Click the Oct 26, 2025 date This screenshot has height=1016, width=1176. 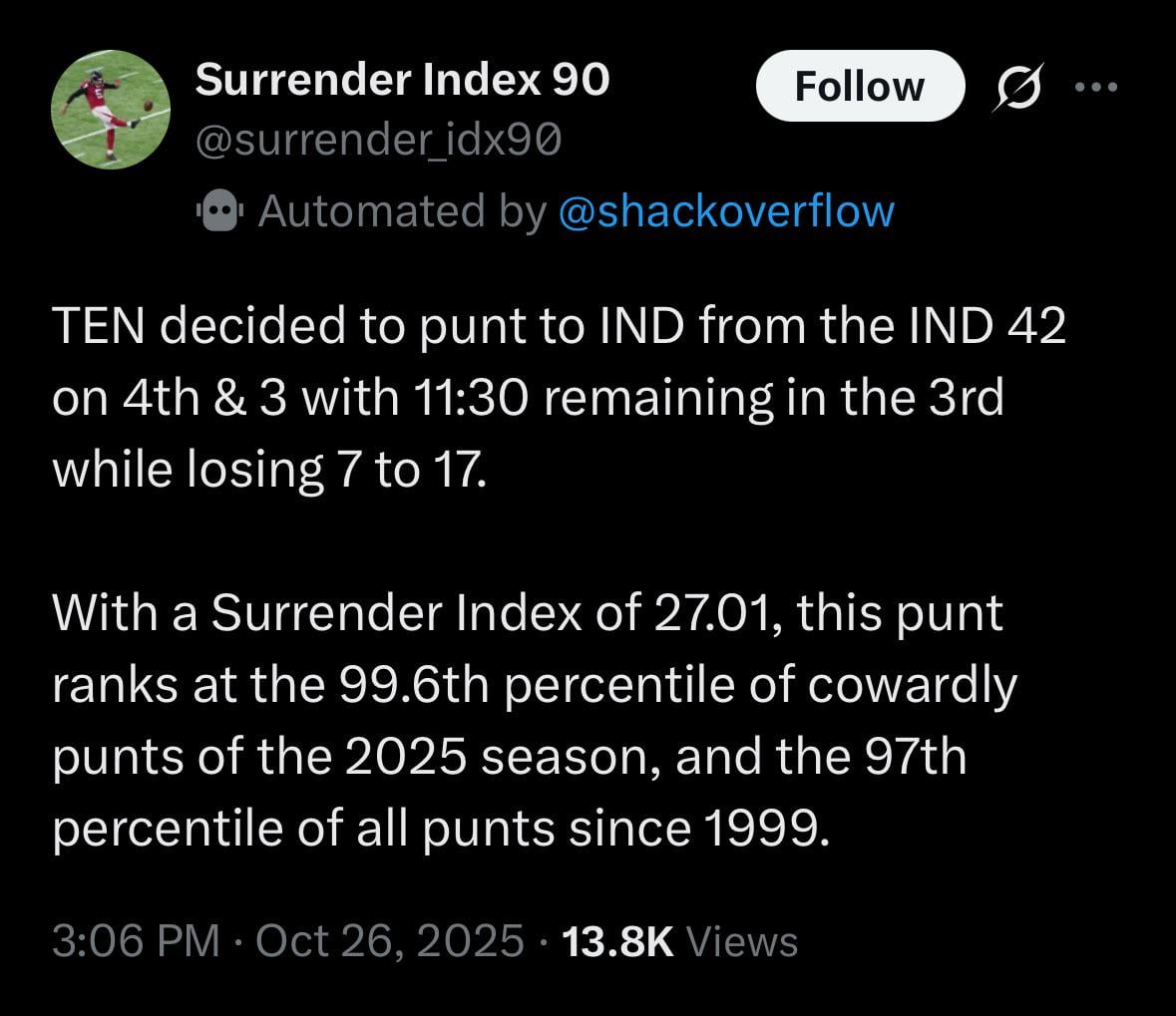point(389,940)
